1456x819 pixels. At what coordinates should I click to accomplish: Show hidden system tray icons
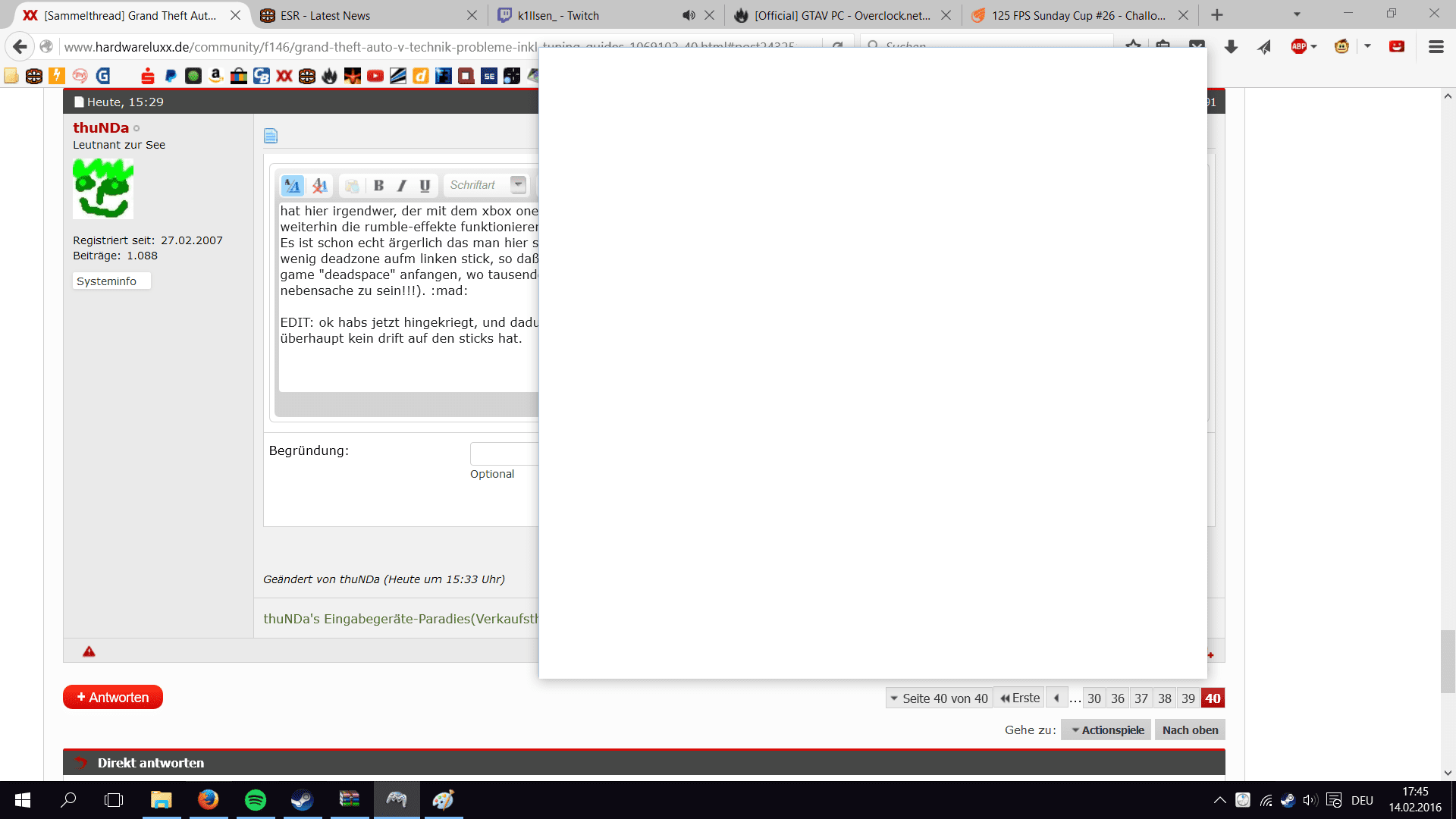pos(1219,800)
